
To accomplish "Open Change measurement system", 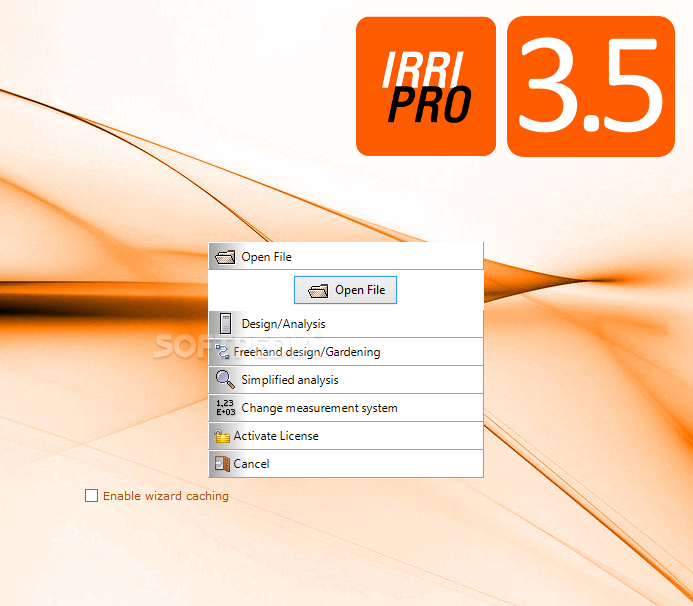I will tap(346, 408).
